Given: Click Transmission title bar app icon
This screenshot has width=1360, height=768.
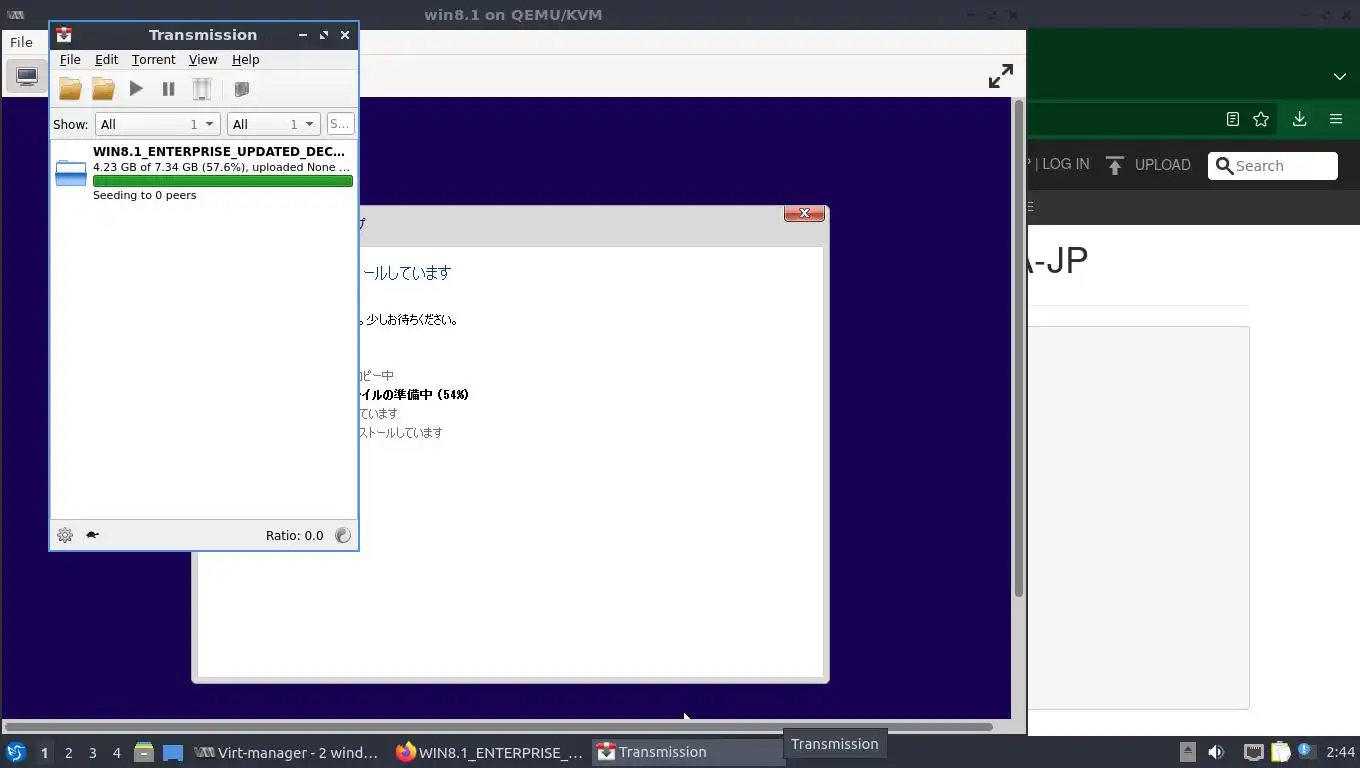Looking at the screenshot, I should (64, 35).
